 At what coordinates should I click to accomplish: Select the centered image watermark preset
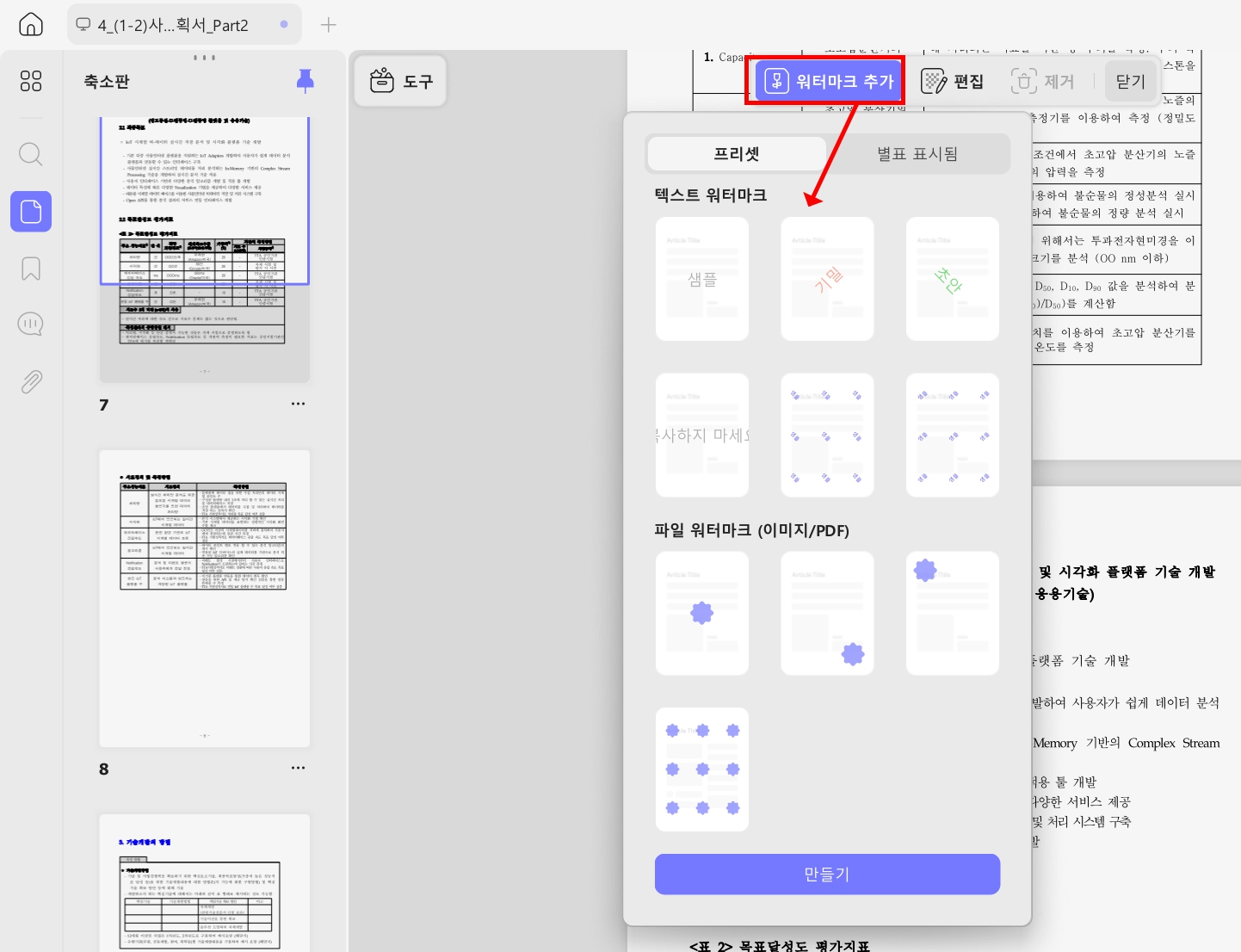[702, 613]
